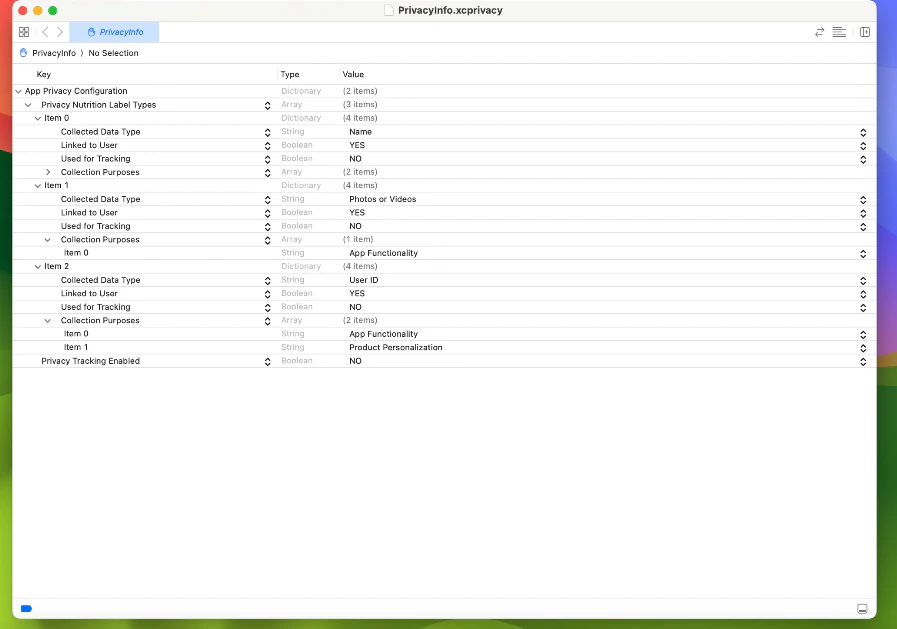Toggle Item 1 Linked to User value stepper
This screenshot has width=897, height=629.
pyautogui.click(x=863, y=213)
